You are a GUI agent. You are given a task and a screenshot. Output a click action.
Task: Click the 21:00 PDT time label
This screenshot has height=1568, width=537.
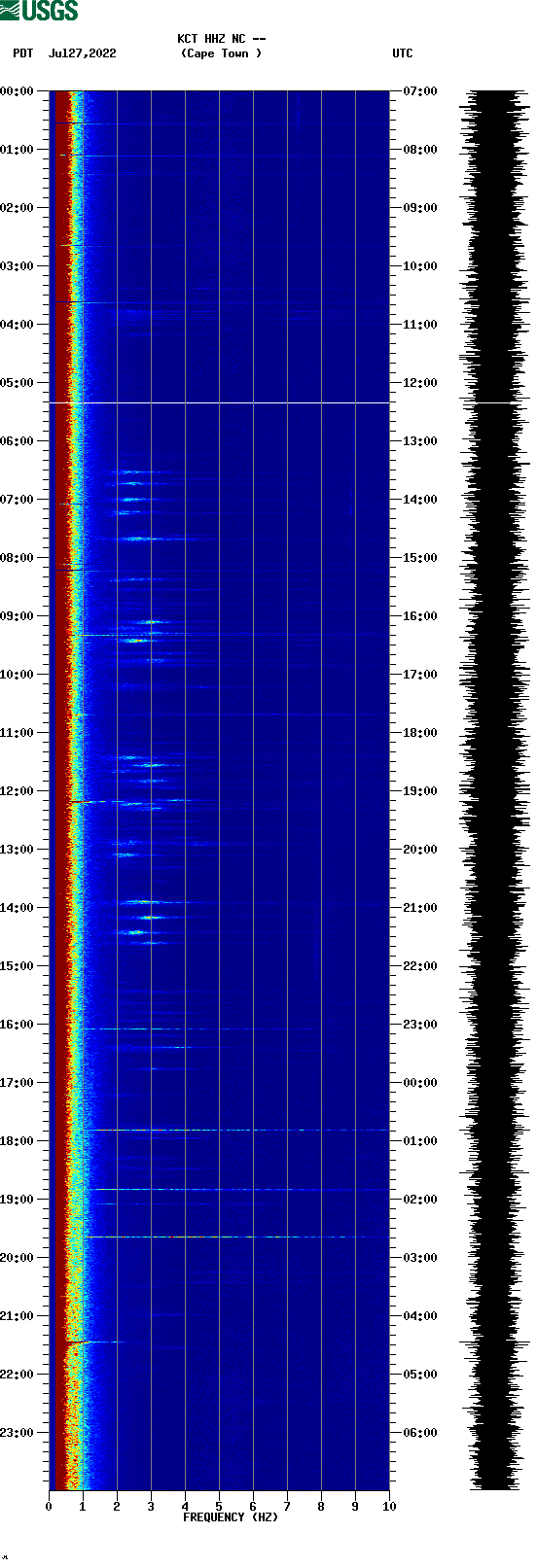click(x=18, y=1316)
